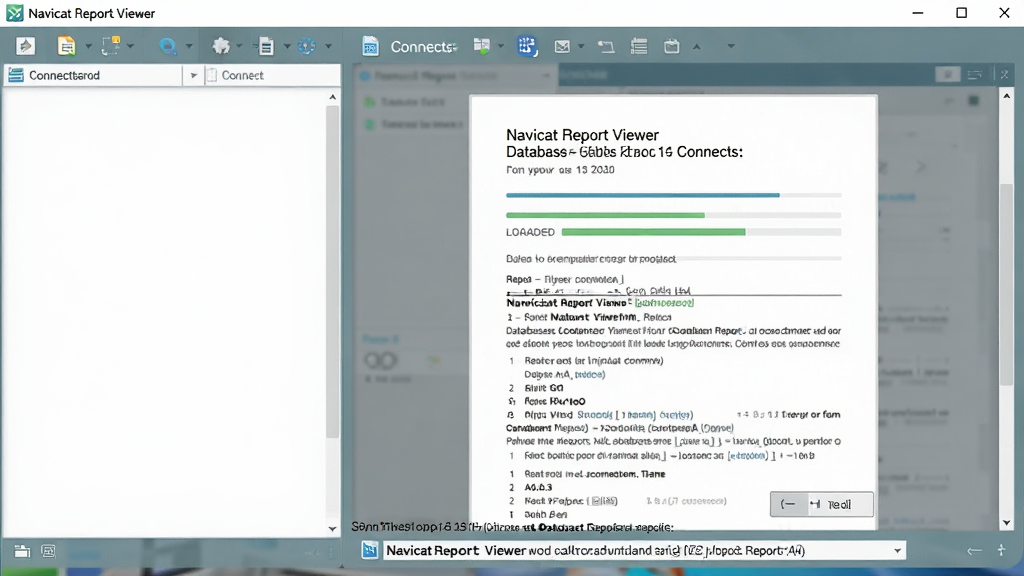Click the blue magnifier search icon
This screenshot has height=576, width=1024.
(x=168, y=46)
